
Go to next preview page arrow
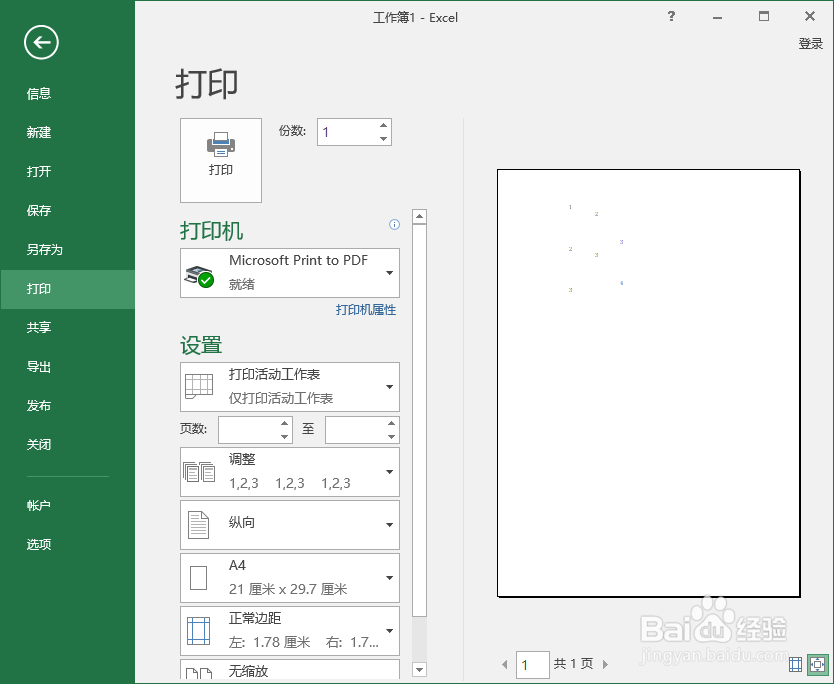click(x=605, y=664)
